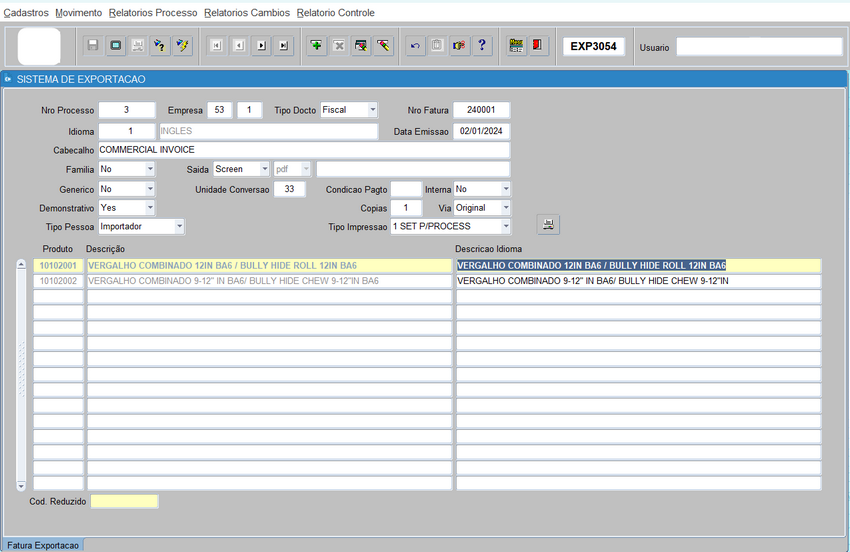Image resolution: width=850 pixels, height=552 pixels.
Task: Click the Idioma code field
Action: [x=127, y=131]
